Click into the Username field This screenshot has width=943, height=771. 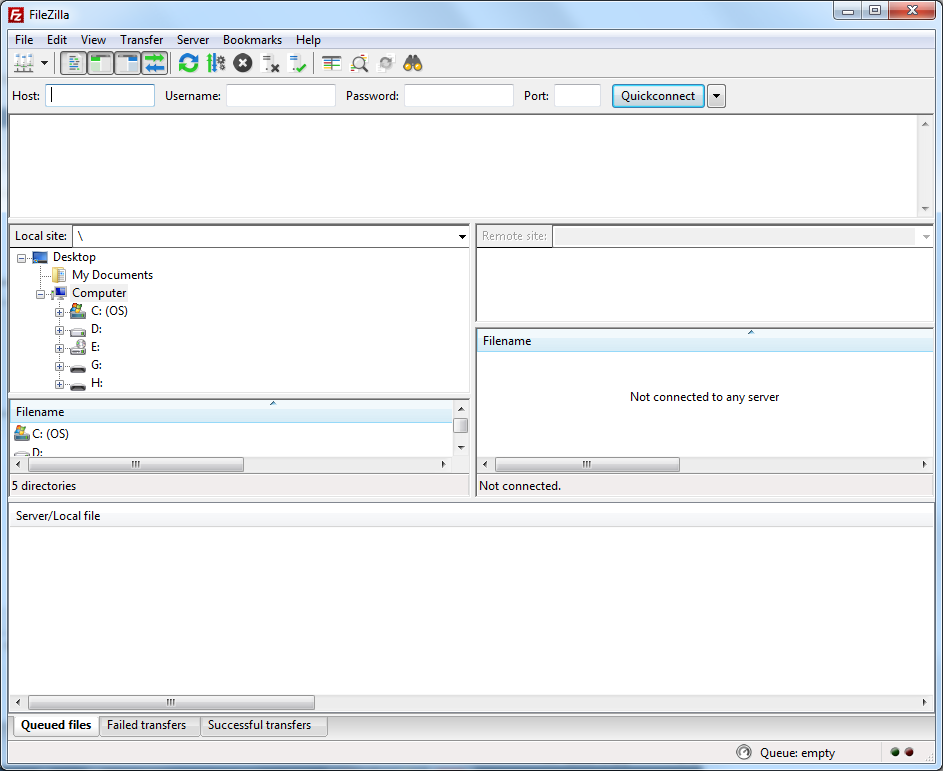point(281,96)
